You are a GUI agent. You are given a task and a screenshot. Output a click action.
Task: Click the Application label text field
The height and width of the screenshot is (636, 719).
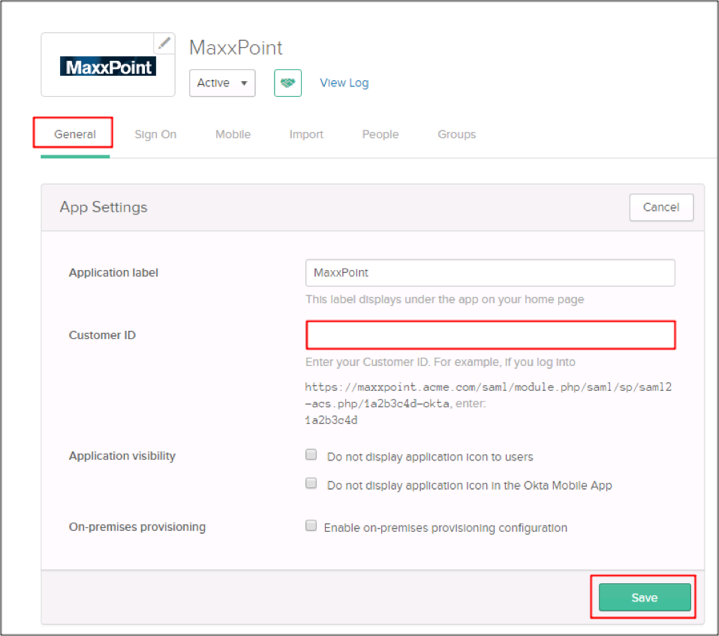[490, 273]
